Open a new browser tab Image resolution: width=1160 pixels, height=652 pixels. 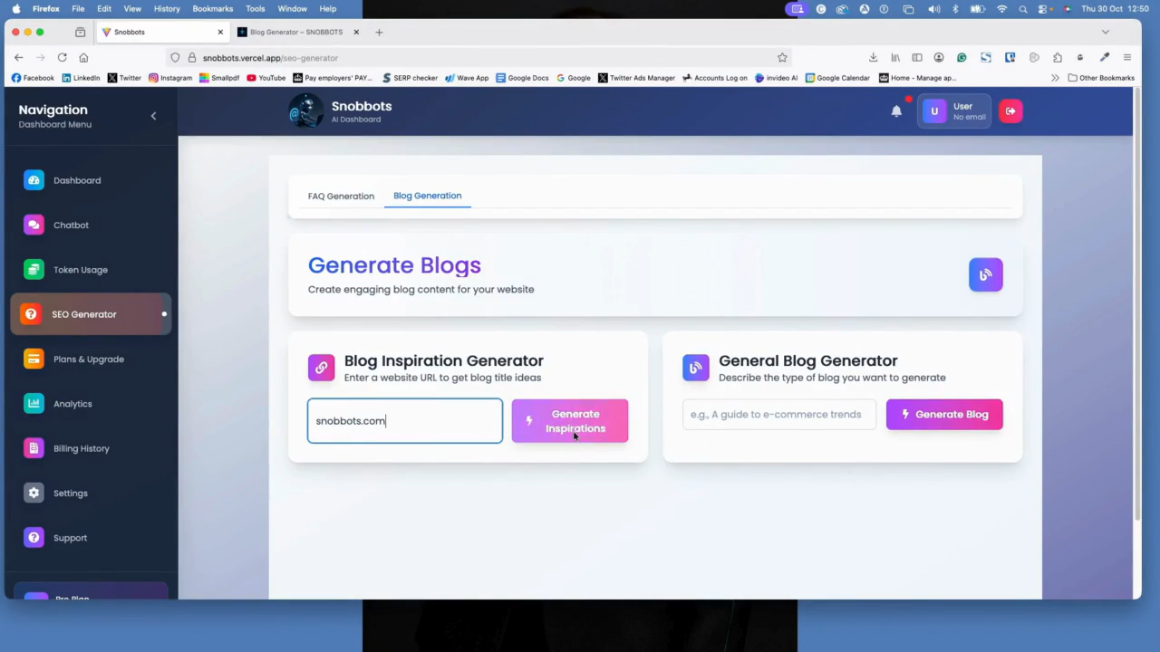pyautogui.click(x=379, y=33)
